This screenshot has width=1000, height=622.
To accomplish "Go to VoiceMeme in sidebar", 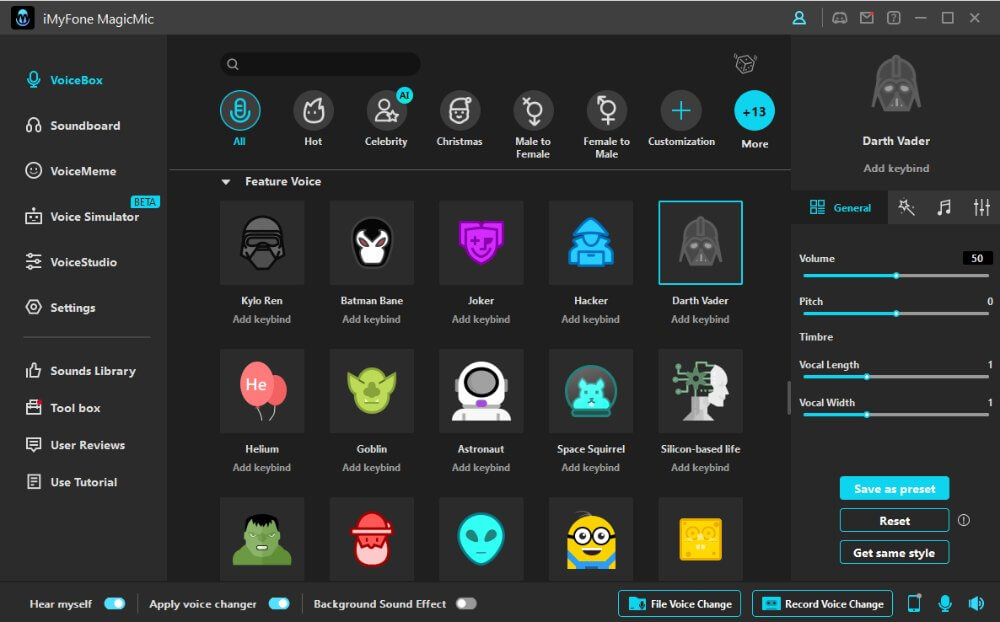I will click(x=71, y=171).
